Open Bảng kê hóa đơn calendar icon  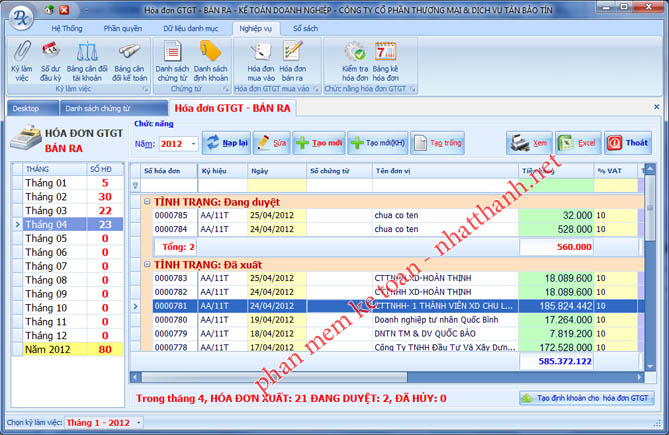coord(385,60)
